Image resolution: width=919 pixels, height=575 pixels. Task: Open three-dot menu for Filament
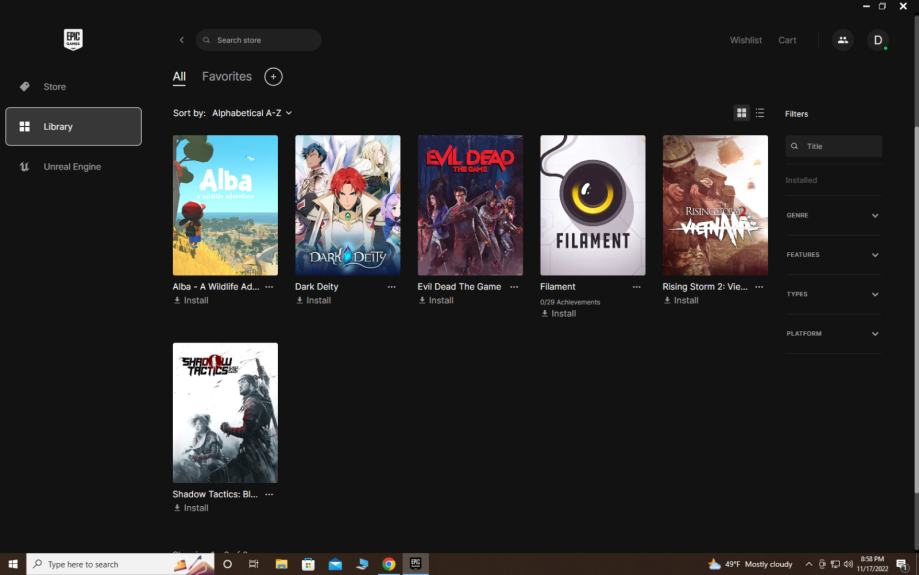click(x=636, y=287)
